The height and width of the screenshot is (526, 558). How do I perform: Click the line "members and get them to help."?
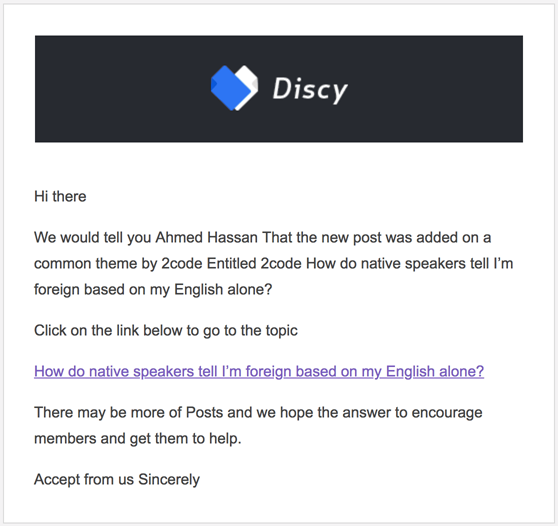138,439
